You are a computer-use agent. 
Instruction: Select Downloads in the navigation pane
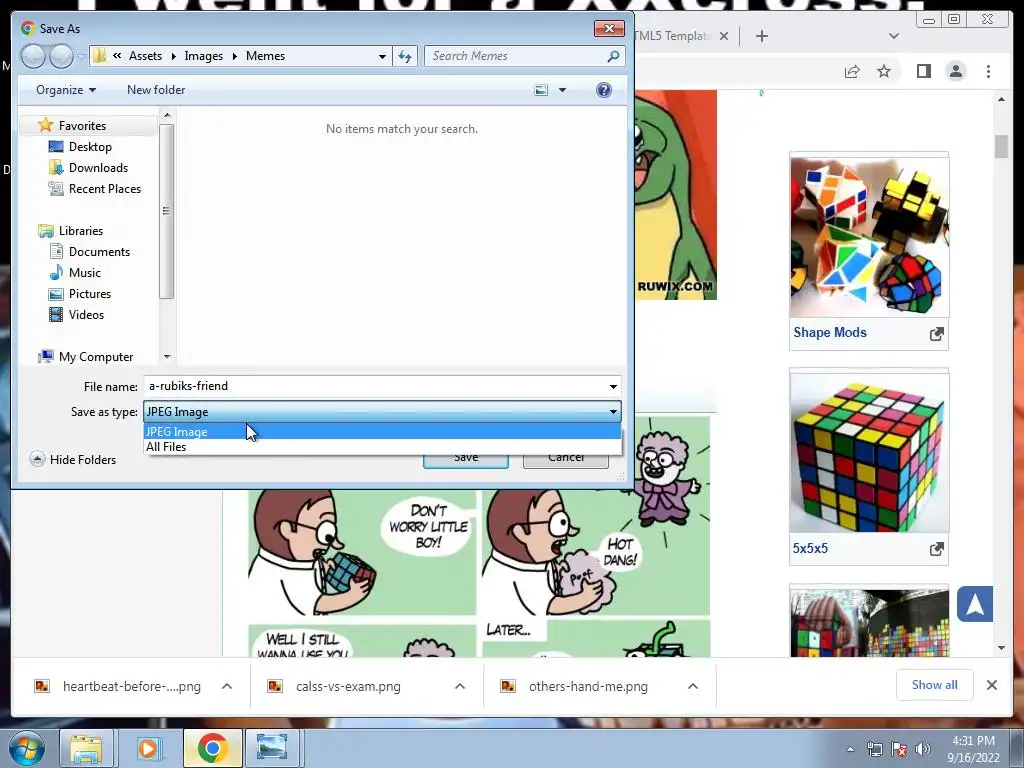[98, 167]
